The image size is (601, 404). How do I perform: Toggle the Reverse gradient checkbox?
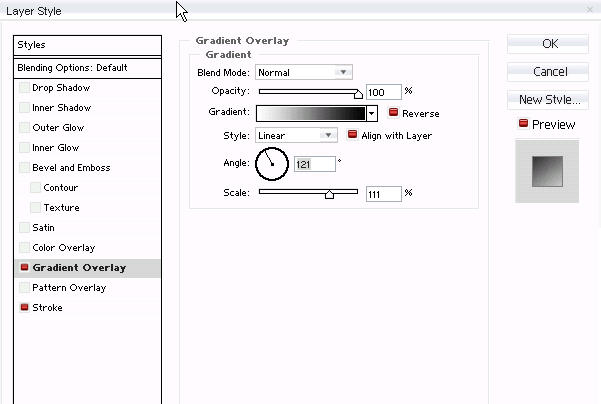(393, 112)
